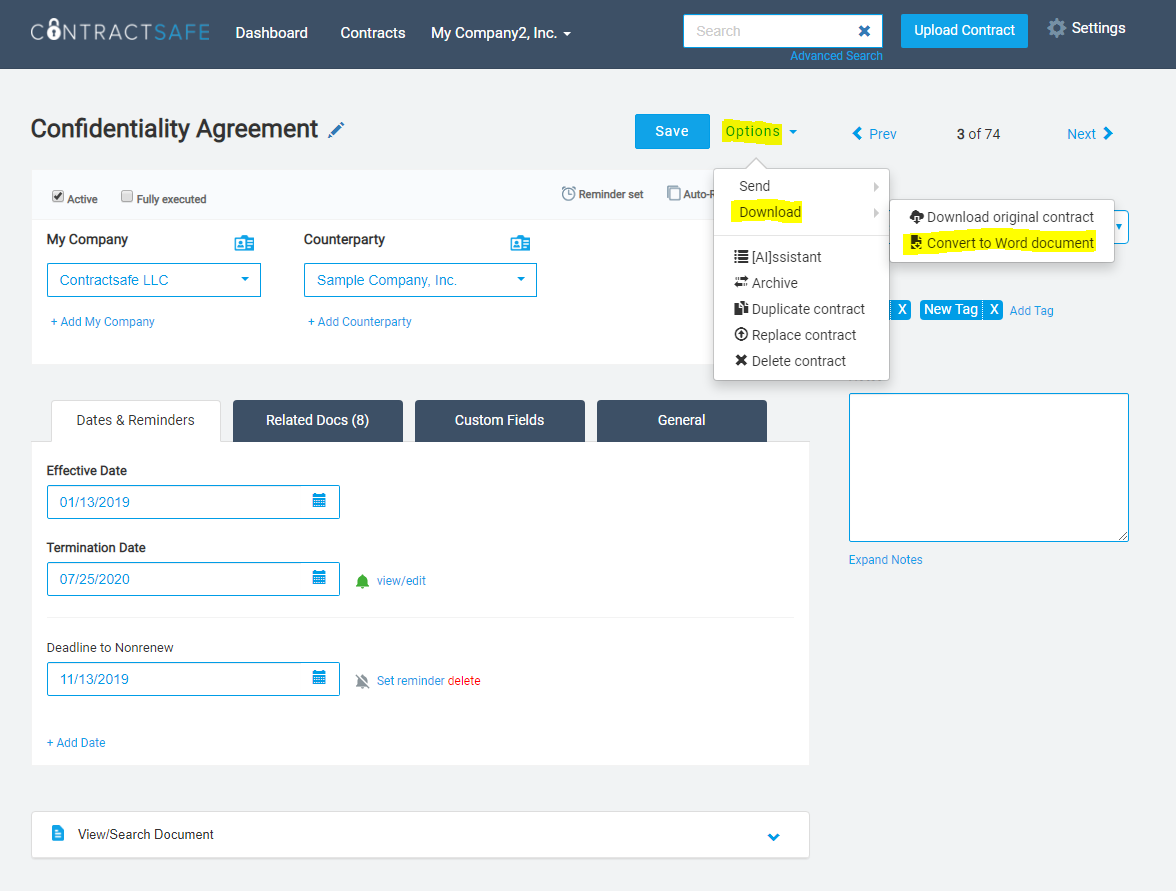Image resolution: width=1176 pixels, height=891 pixels.
Task: Click + Add My Company link
Action: tap(103, 322)
